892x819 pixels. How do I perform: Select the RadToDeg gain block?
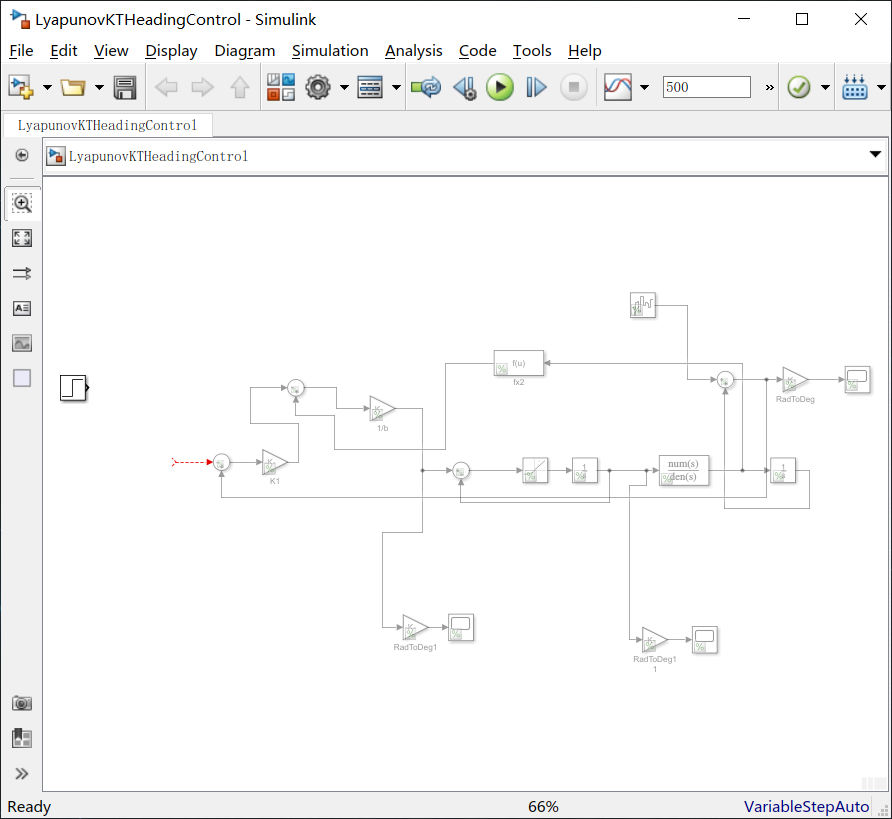[x=795, y=380]
